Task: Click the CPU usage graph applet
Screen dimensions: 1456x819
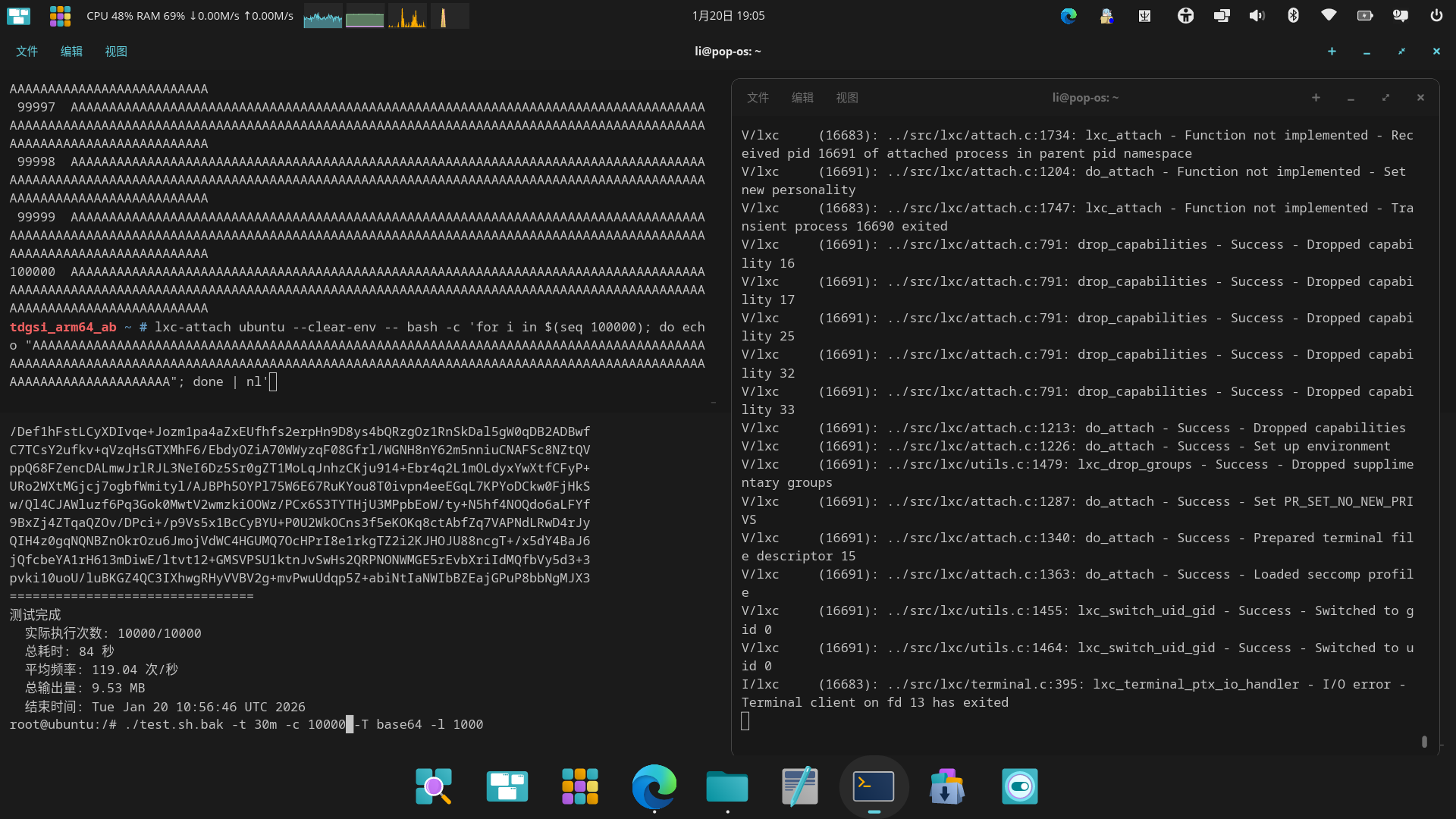Action: tap(322, 16)
